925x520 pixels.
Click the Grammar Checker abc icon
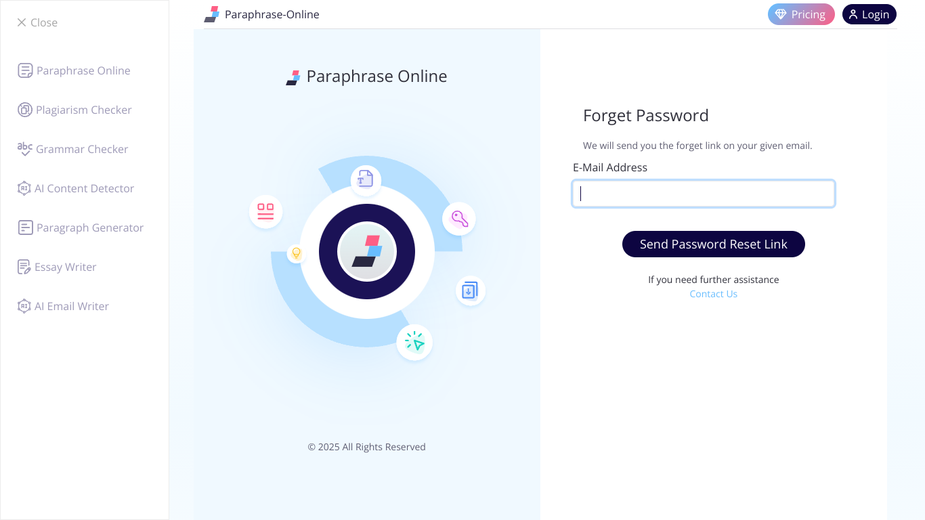coord(25,149)
